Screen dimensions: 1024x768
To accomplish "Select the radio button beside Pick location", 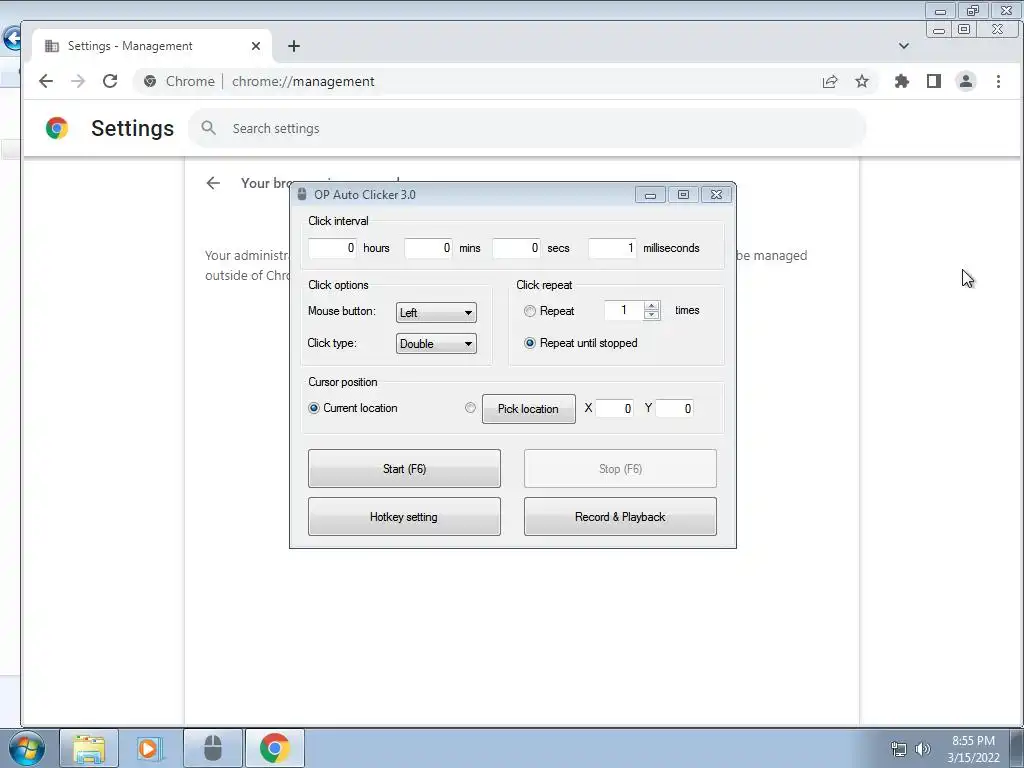I will point(470,408).
